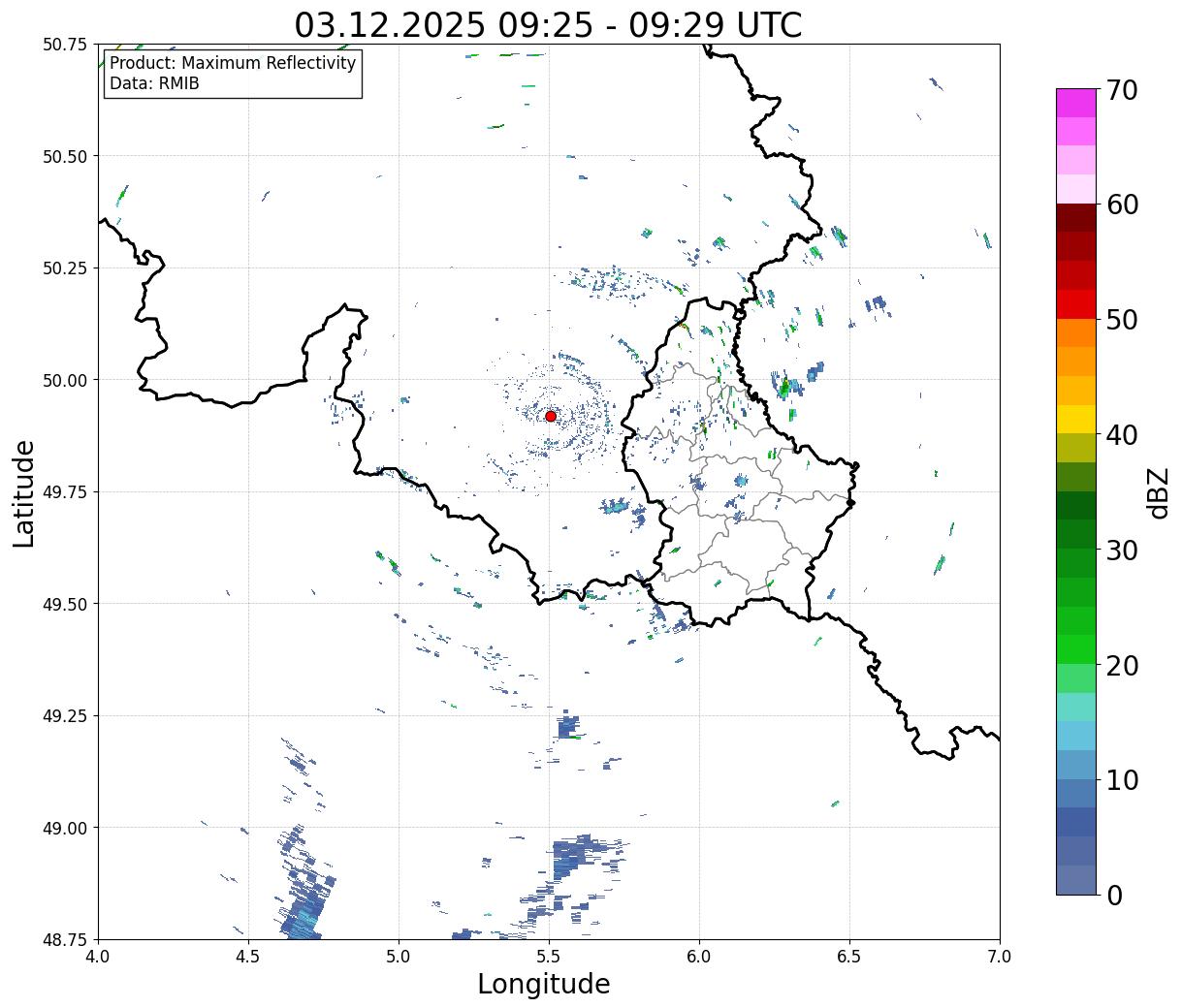Click the 'Latitude' axis label
This screenshot has height=1008, width=1182.
click(x=24, y=493)
